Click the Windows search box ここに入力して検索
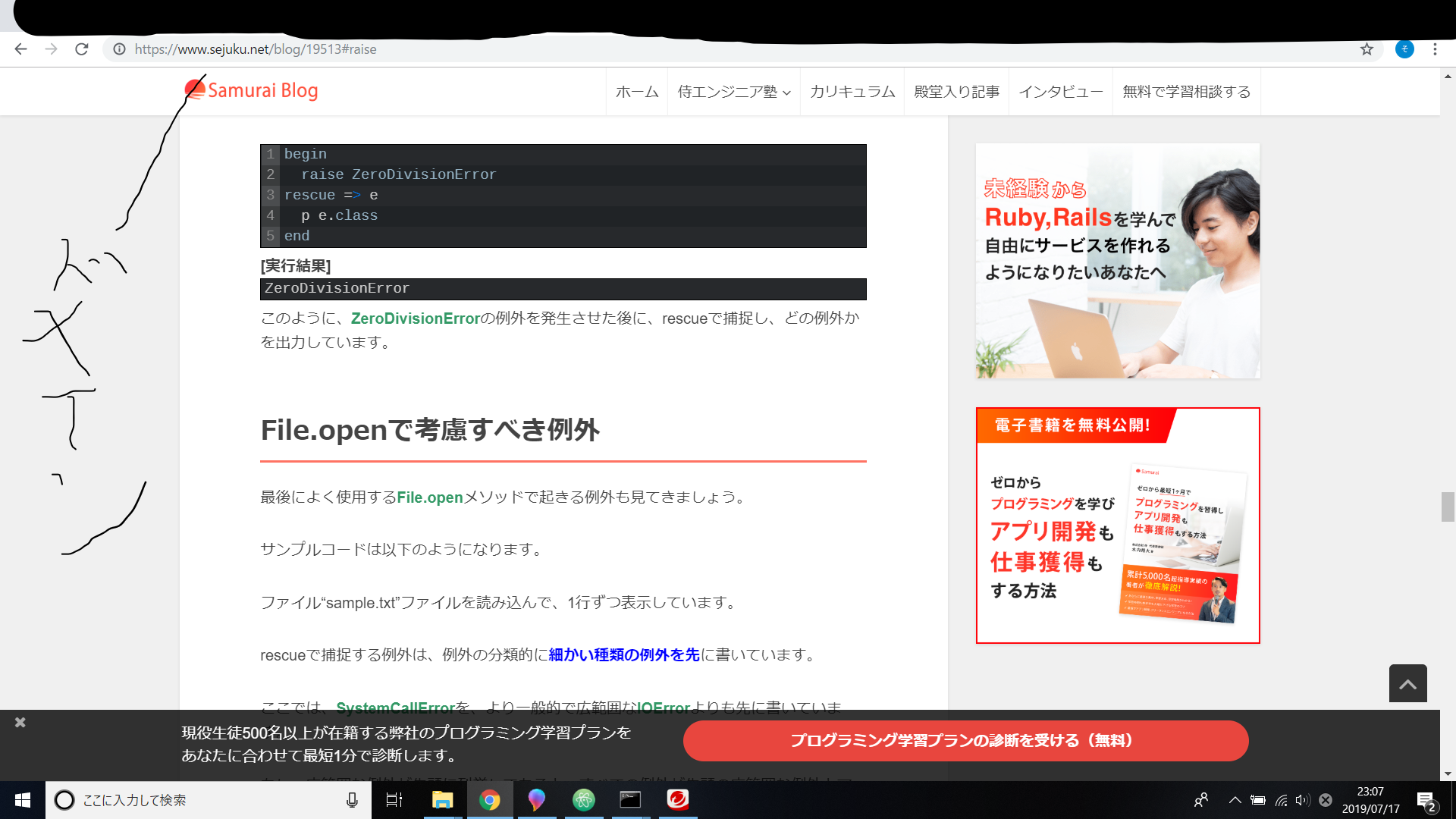Image resolution: width=1456 pixels, height=819 pixels. coord(209,800)
